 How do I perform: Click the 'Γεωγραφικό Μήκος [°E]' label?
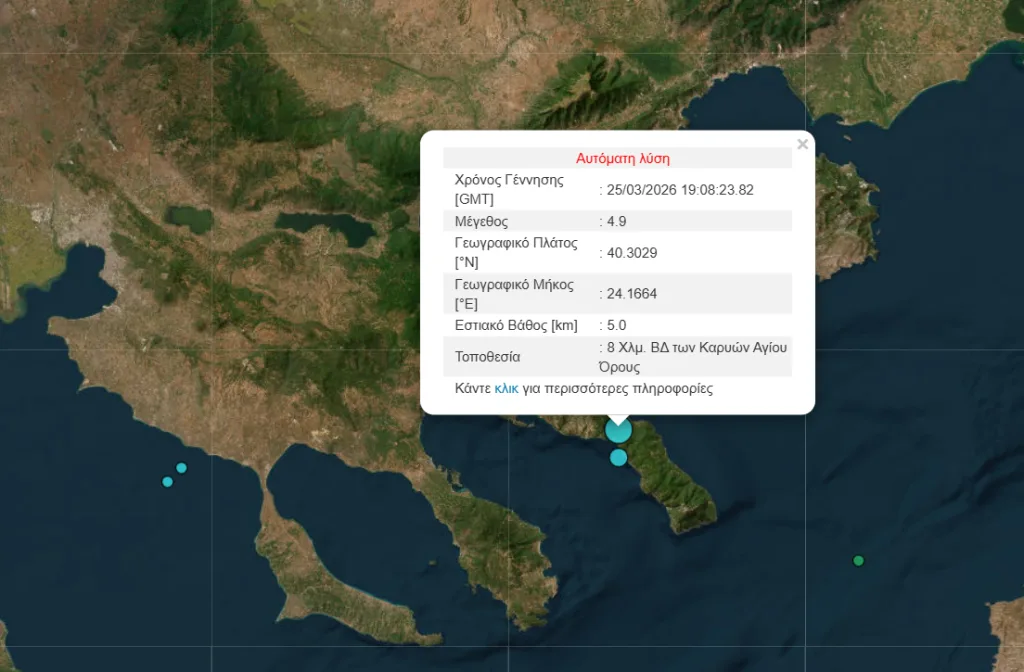point(514,294)
